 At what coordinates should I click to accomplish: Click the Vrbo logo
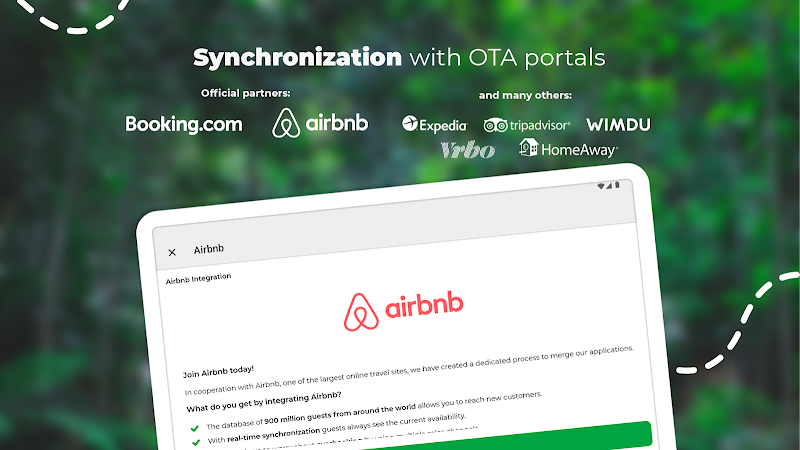(467, 149)
